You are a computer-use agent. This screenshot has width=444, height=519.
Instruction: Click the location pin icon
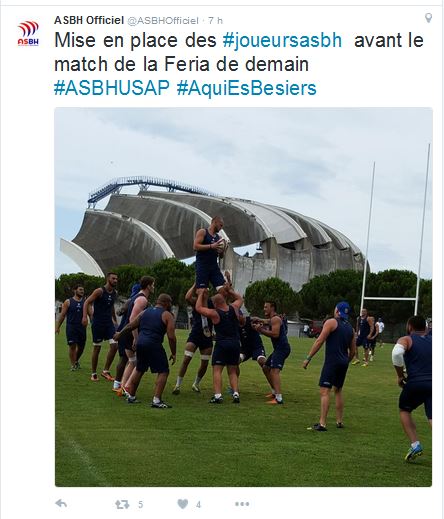[x=428, y=18]
